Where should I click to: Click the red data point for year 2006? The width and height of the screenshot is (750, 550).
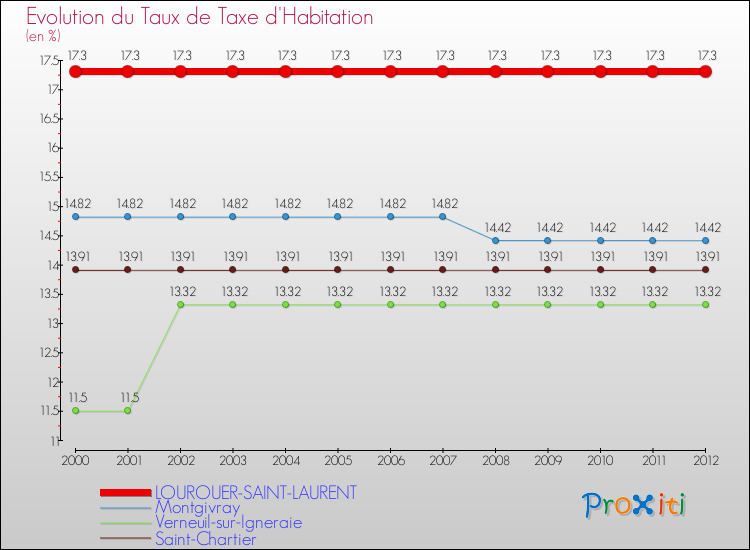tap(390, 72)
